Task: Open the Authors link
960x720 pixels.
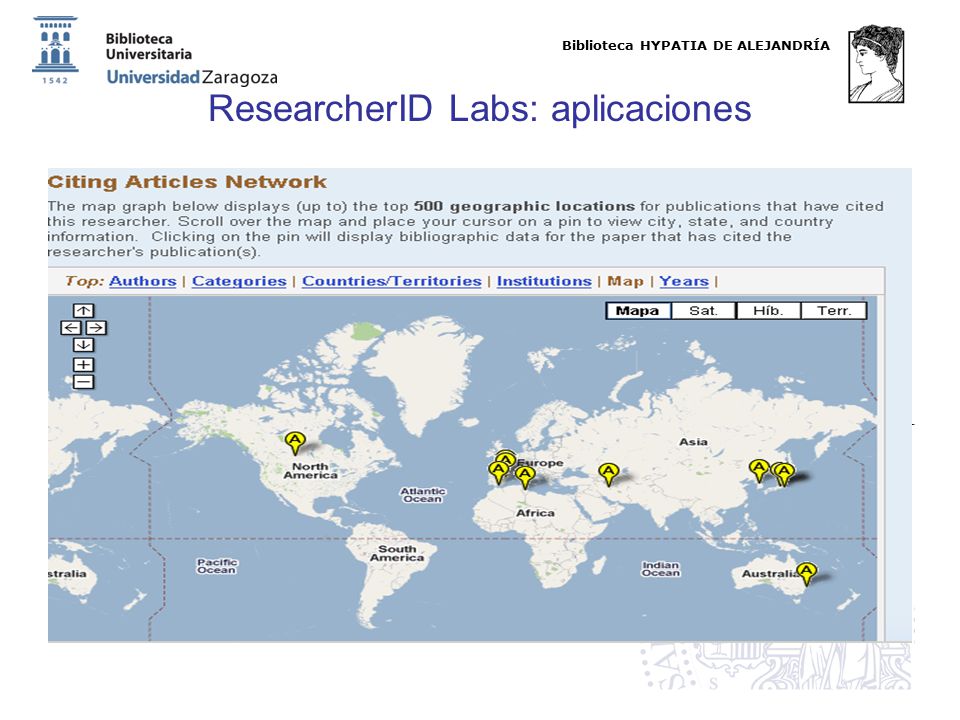Action: click(x=143, y=281)
